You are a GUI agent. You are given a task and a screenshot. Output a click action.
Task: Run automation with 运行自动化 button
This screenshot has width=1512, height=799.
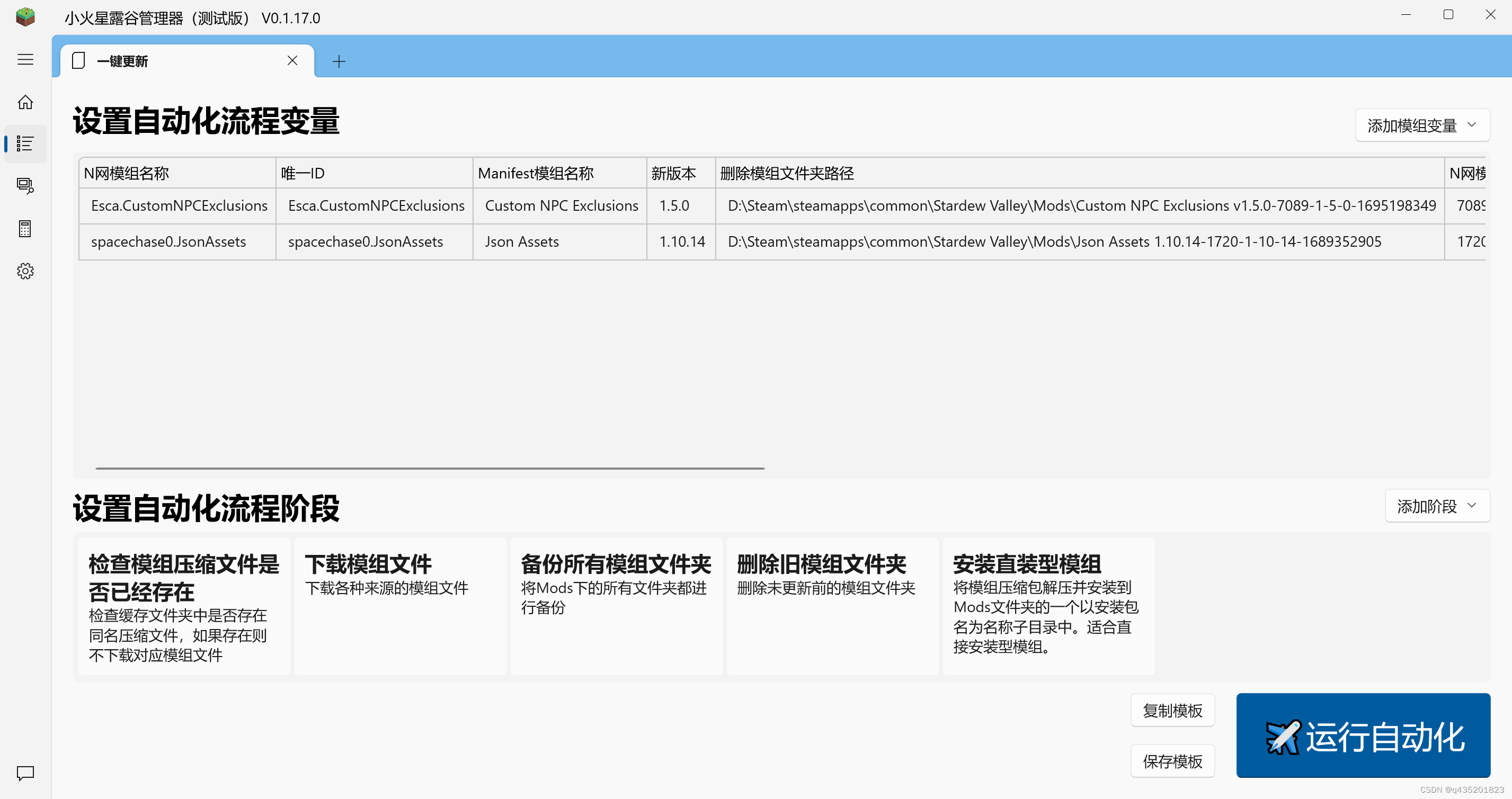pyautogui.click(x=1363, y=735)
